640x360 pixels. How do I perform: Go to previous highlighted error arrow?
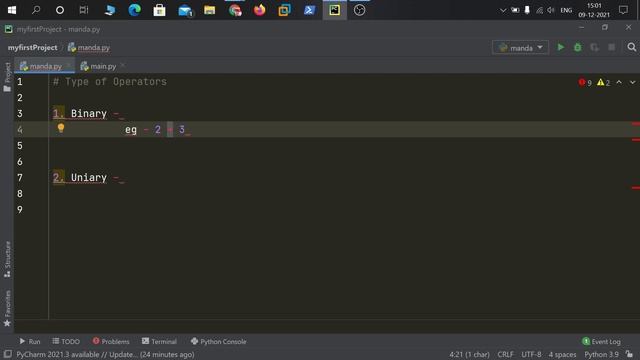619,82
